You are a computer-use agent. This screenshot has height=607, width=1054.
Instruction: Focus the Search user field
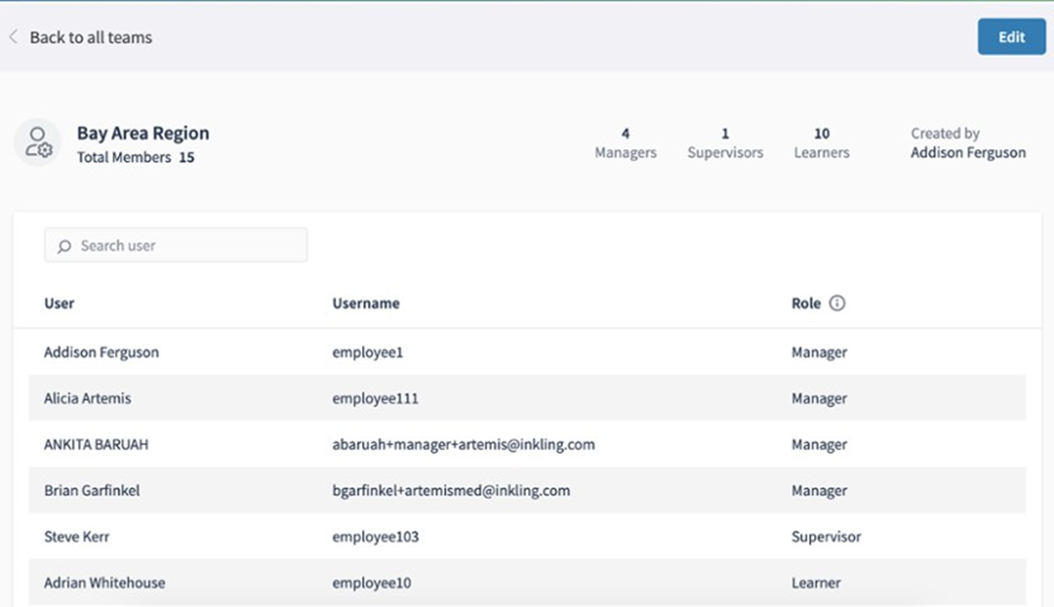(x=185, y=246)
